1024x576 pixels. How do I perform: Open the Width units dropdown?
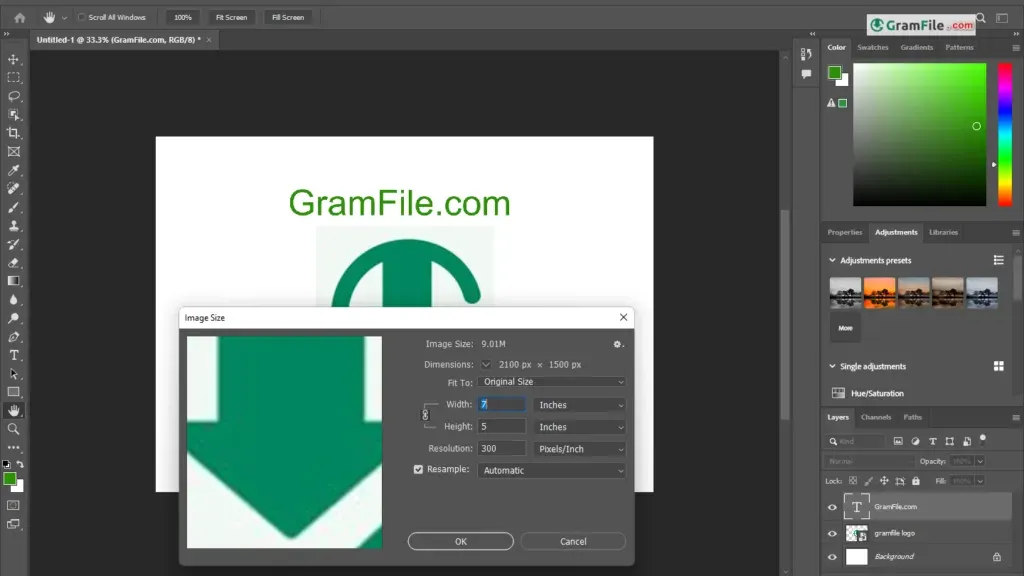click(580, 405)
